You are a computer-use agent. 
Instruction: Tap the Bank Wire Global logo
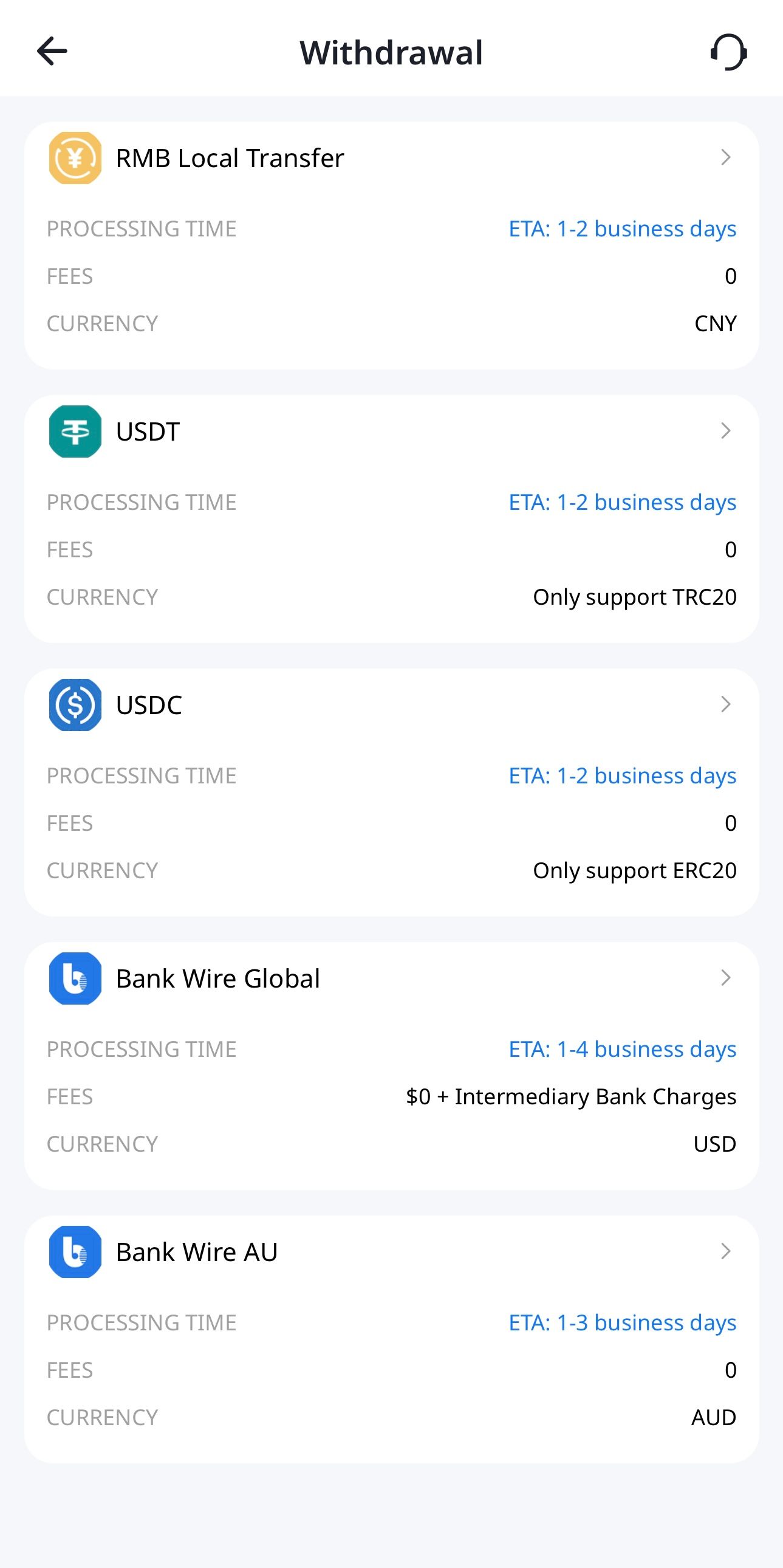tap(75, 978)
